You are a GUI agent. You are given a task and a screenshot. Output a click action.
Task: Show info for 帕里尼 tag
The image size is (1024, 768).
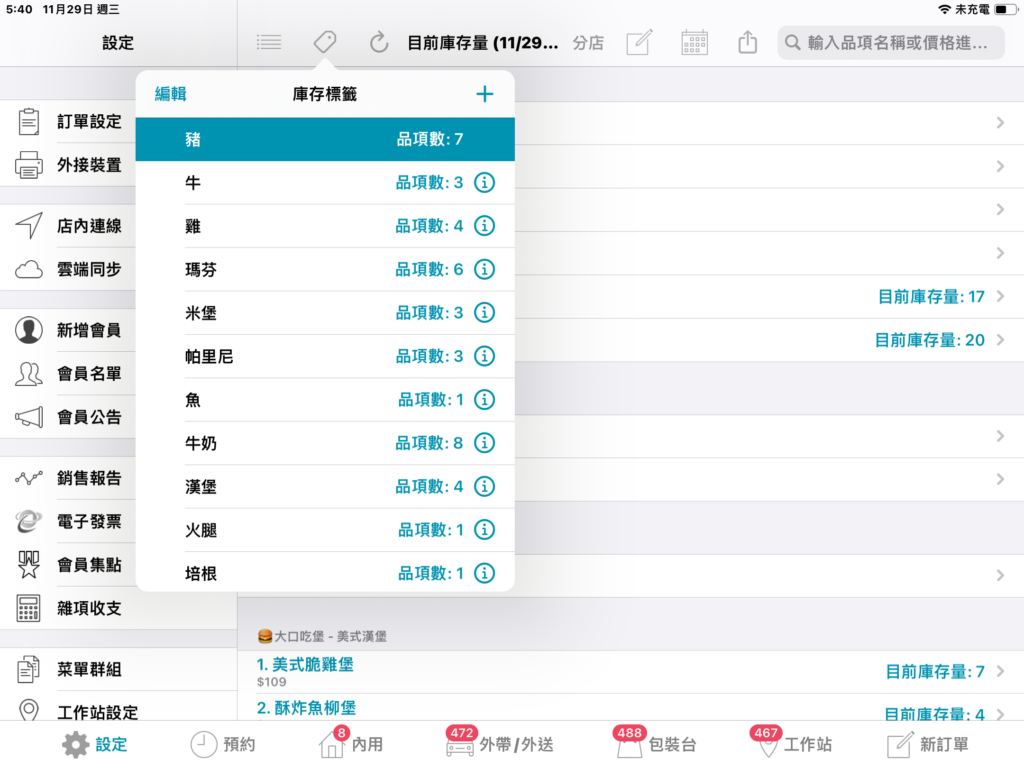[484, 356]
